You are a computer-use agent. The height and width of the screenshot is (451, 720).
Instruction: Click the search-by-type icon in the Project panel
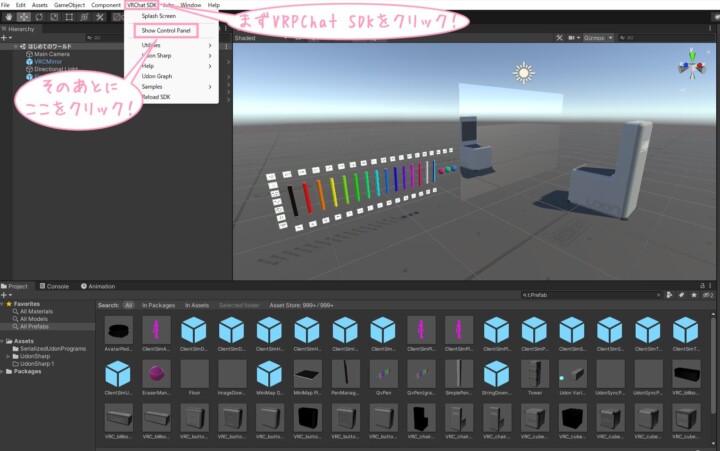click(x=669, y=295)
